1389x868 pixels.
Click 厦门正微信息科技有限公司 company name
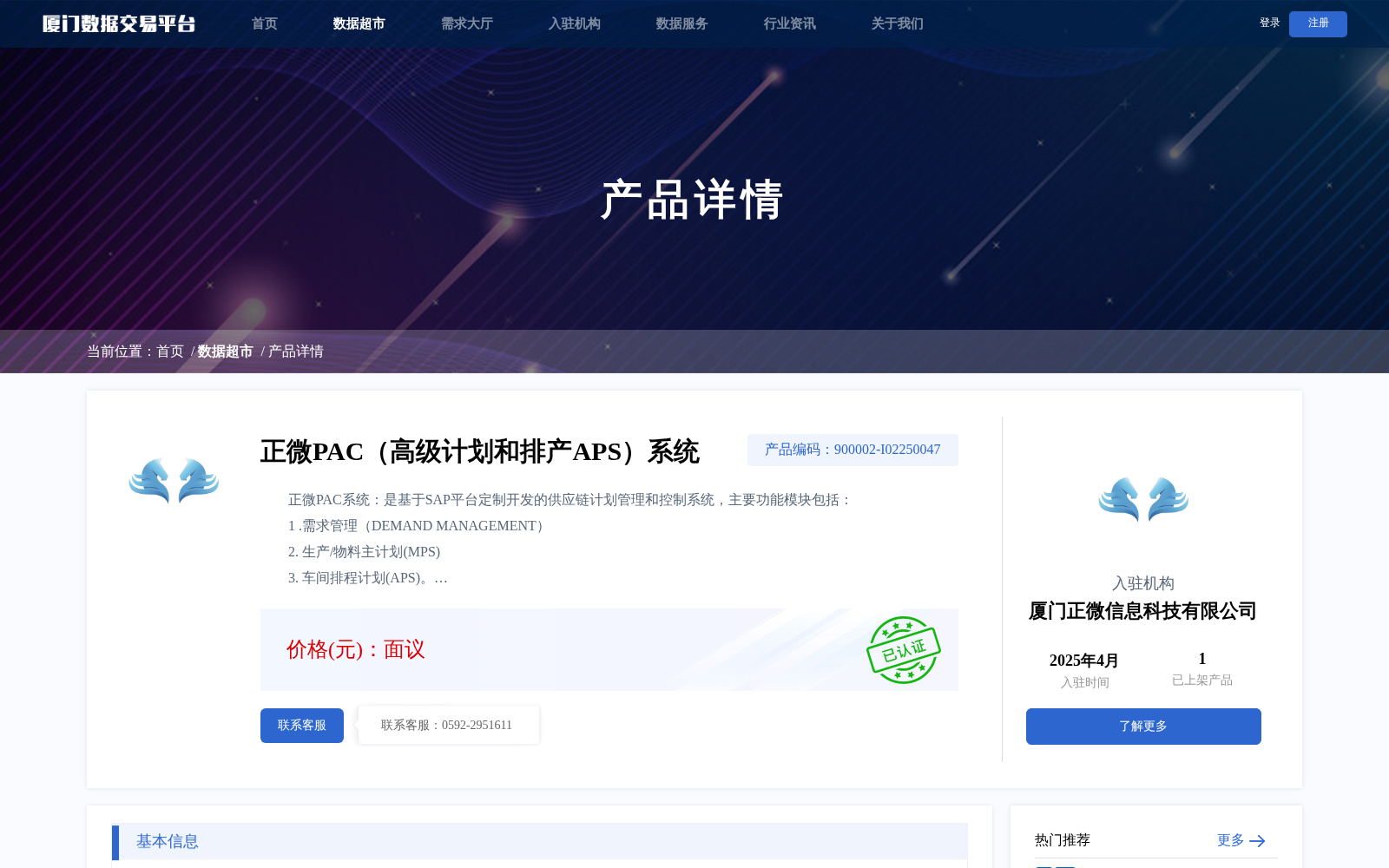[1142, 611]
